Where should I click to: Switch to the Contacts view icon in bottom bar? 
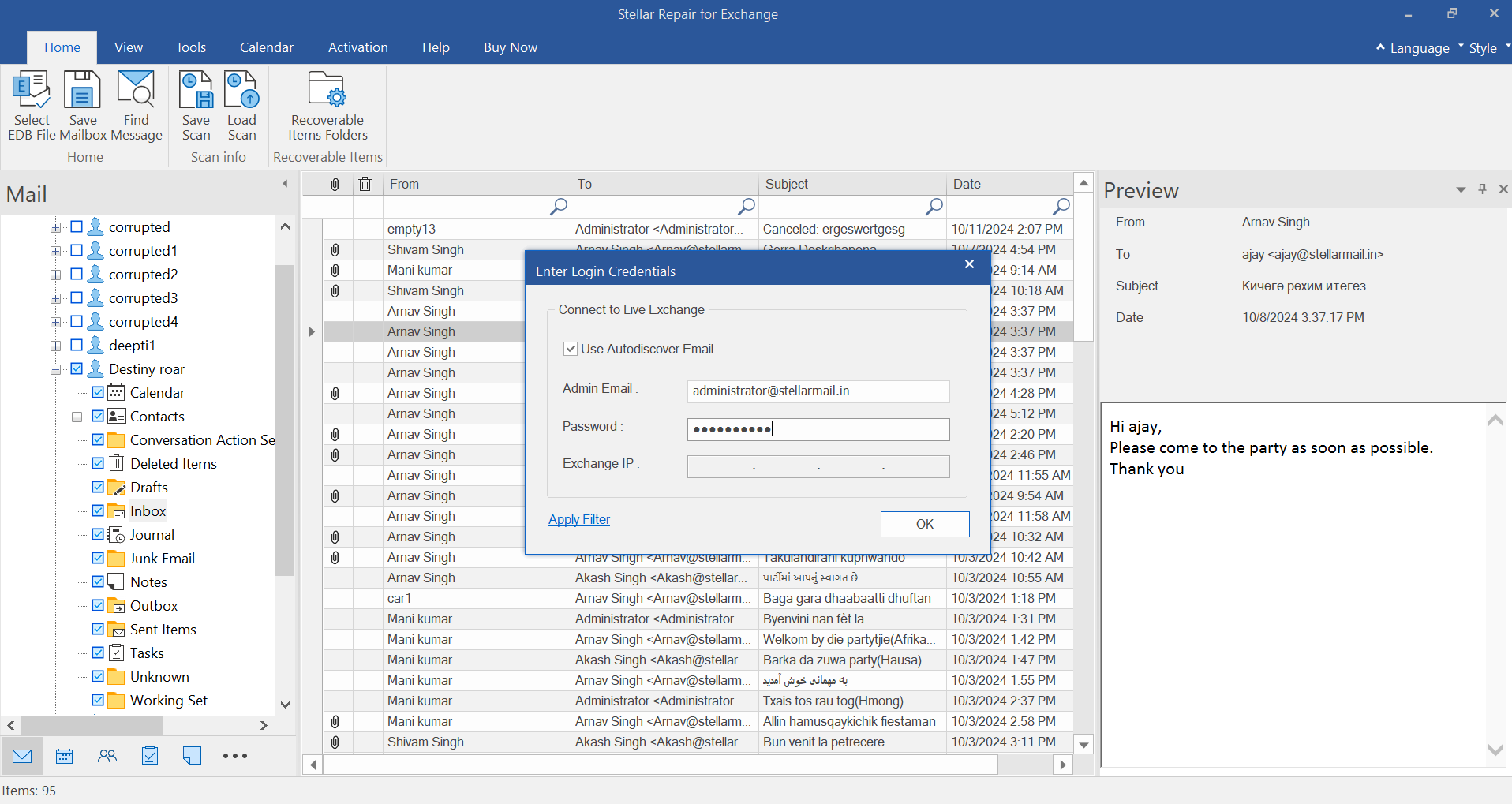click(107, 756)
